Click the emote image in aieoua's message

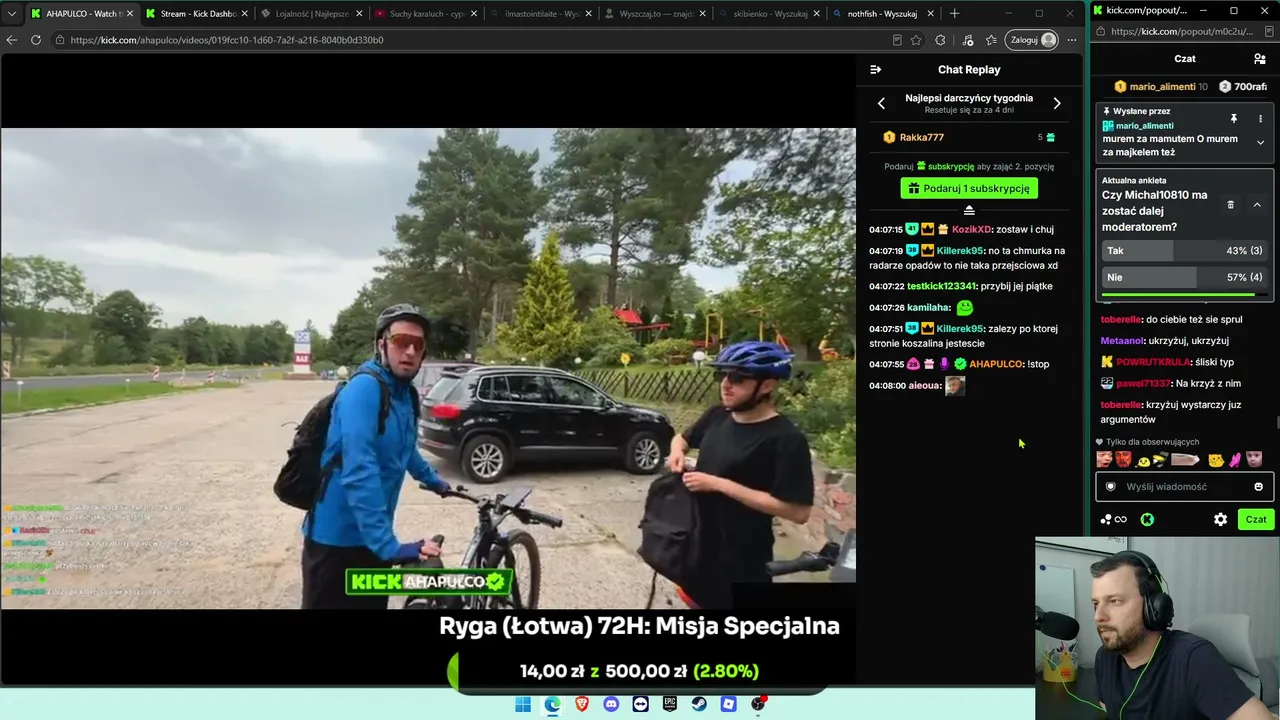click(x=955, y=386)
